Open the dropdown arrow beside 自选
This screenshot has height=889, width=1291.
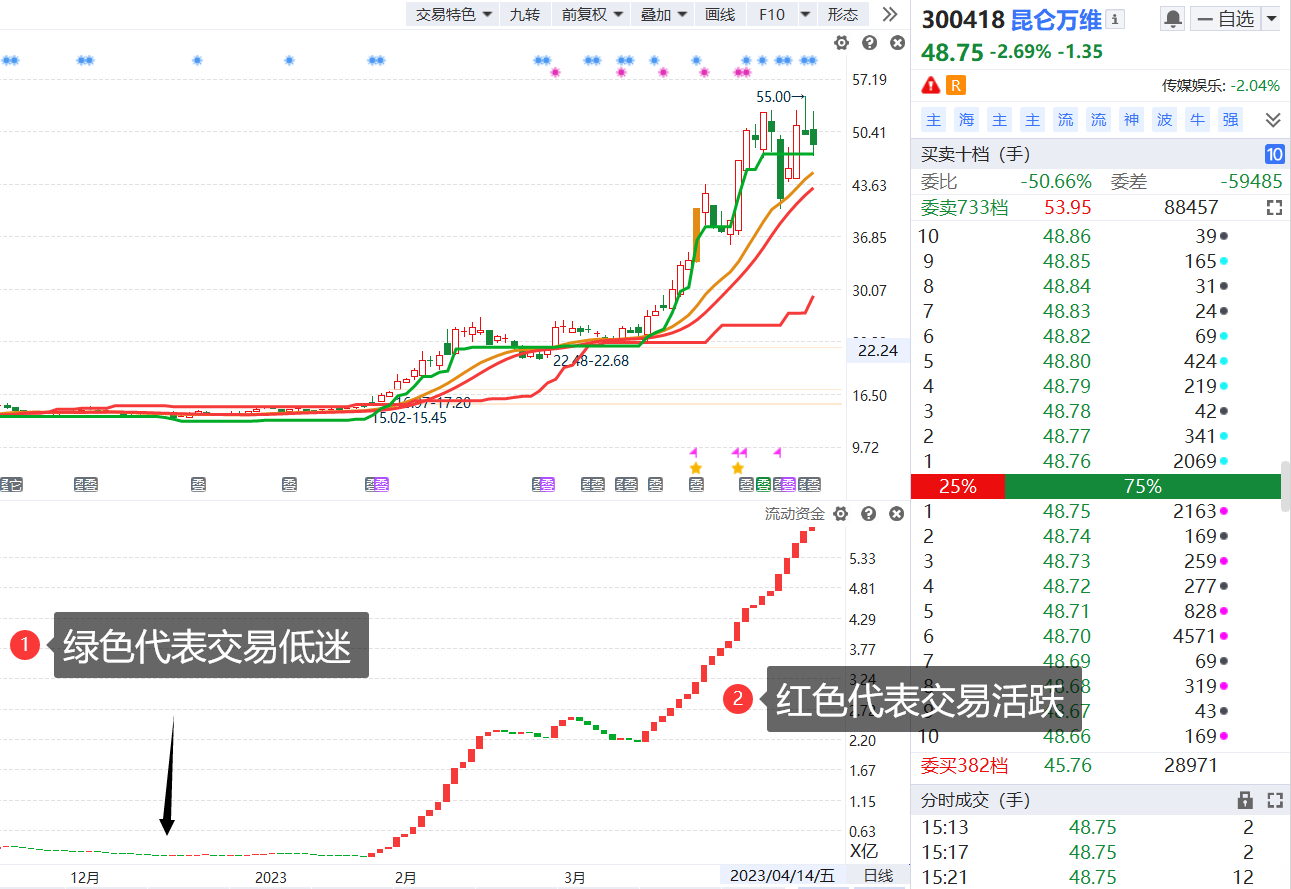click(x=1271, y=19)
